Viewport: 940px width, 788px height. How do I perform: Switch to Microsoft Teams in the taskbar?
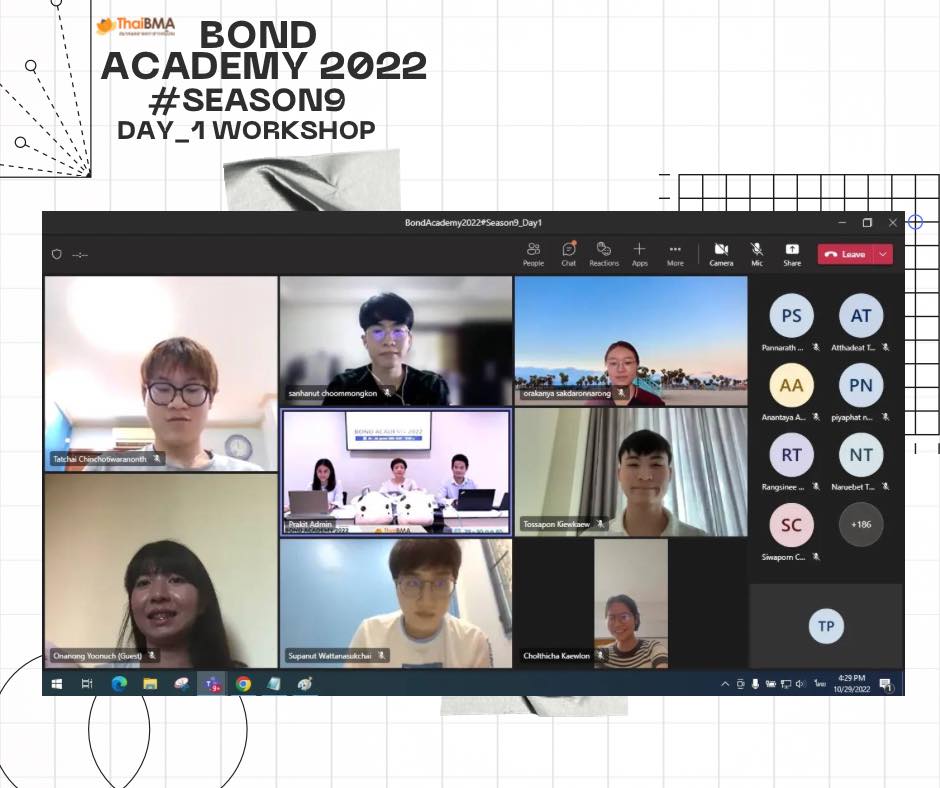[212, 684]
